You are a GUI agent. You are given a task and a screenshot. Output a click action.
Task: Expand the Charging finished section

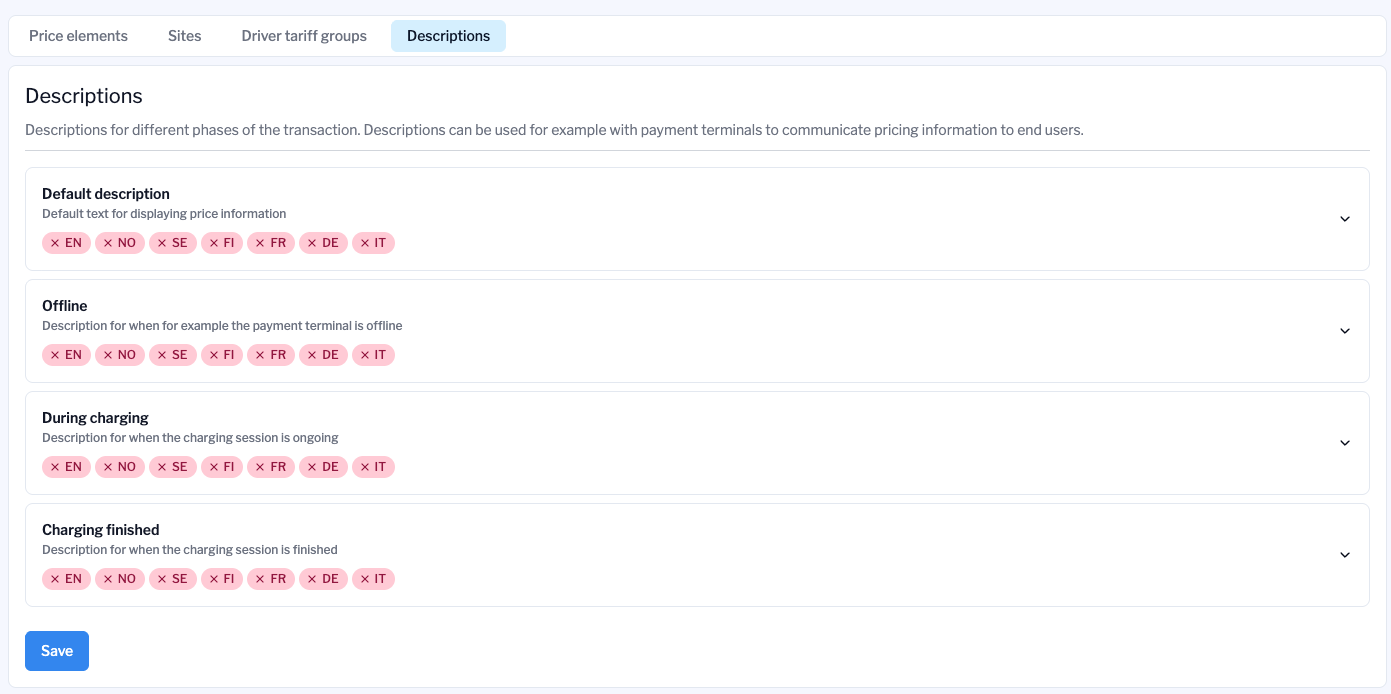coord(1345,555)
